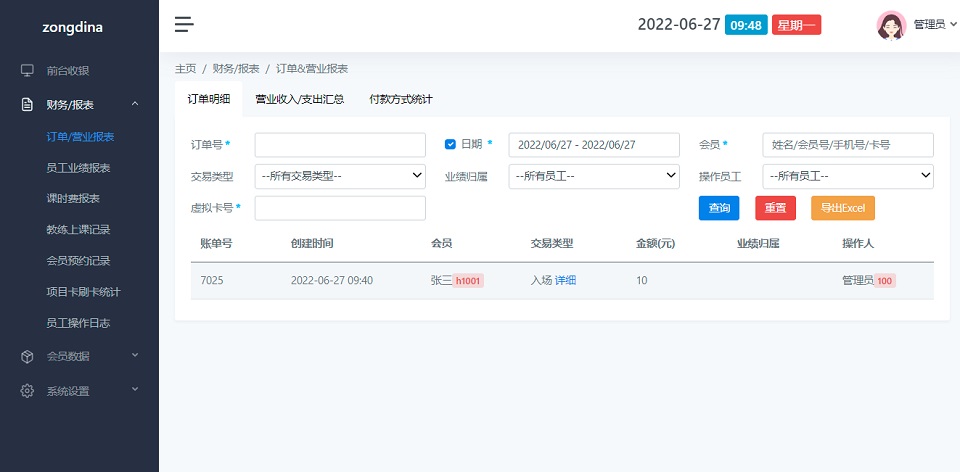Image resolution: width=960 pixels, height=472 pixels.
Task: Open the 操作员工 dropdown
Action: (x=848, y=176)
